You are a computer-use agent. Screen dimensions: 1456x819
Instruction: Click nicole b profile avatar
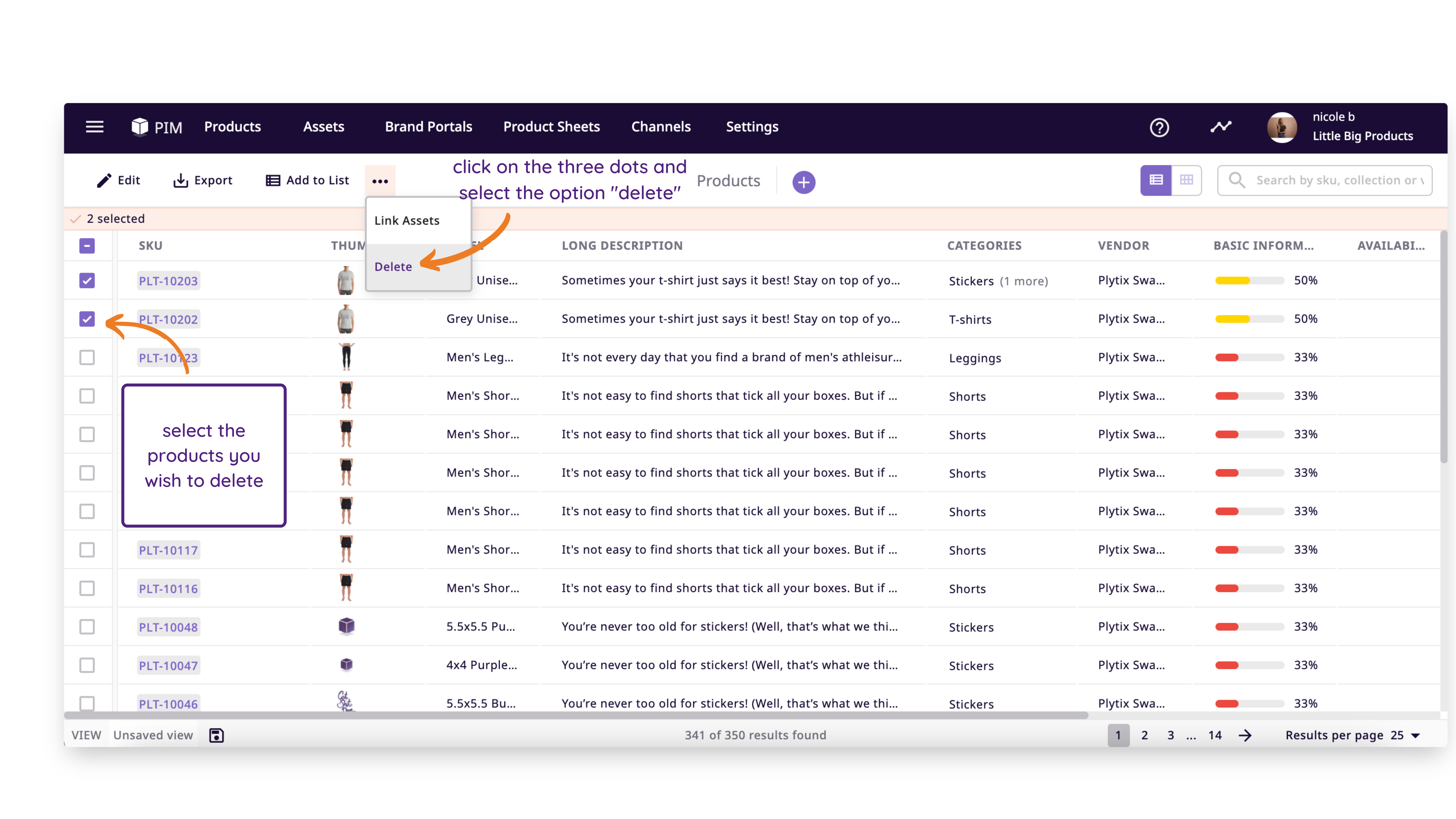[x=1281, y=127]
